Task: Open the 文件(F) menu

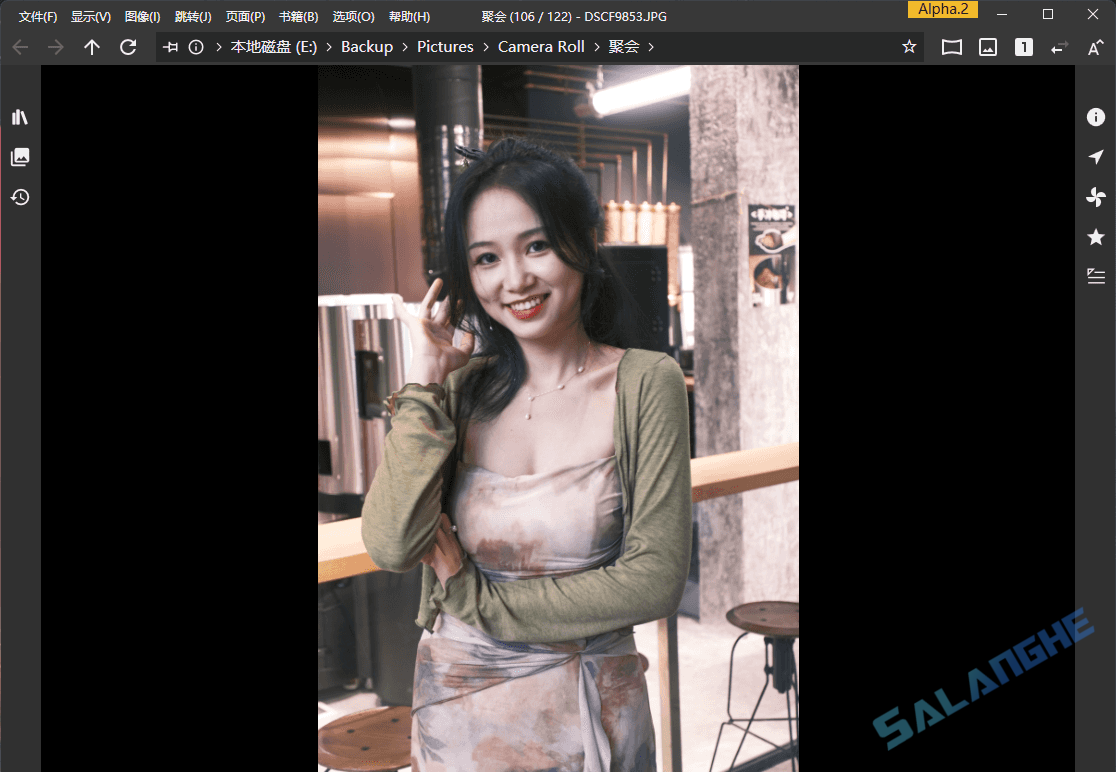Action: point(37,16)
